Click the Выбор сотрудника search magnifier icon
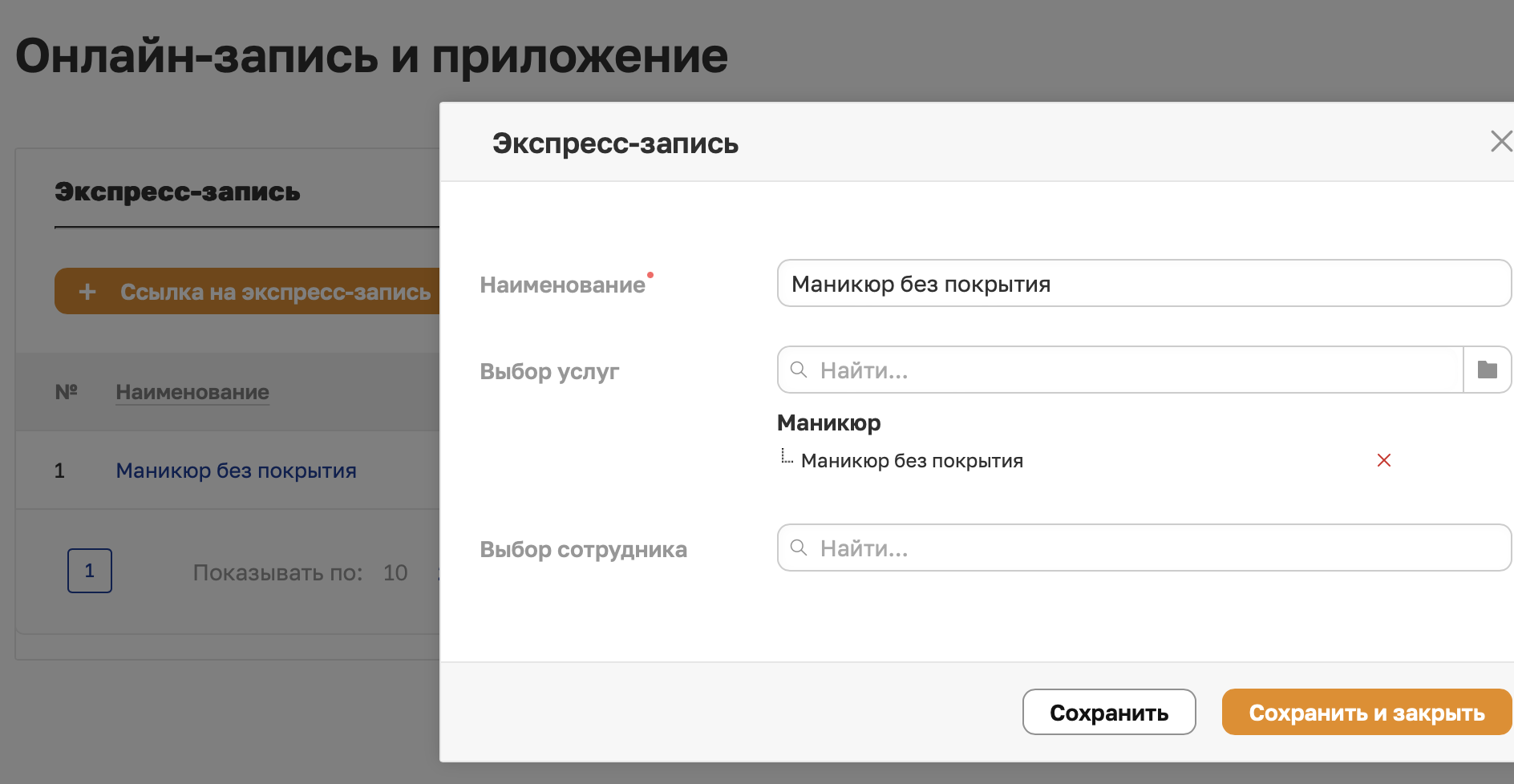Viewport: 1514px width, 784px height. [799, 548]
